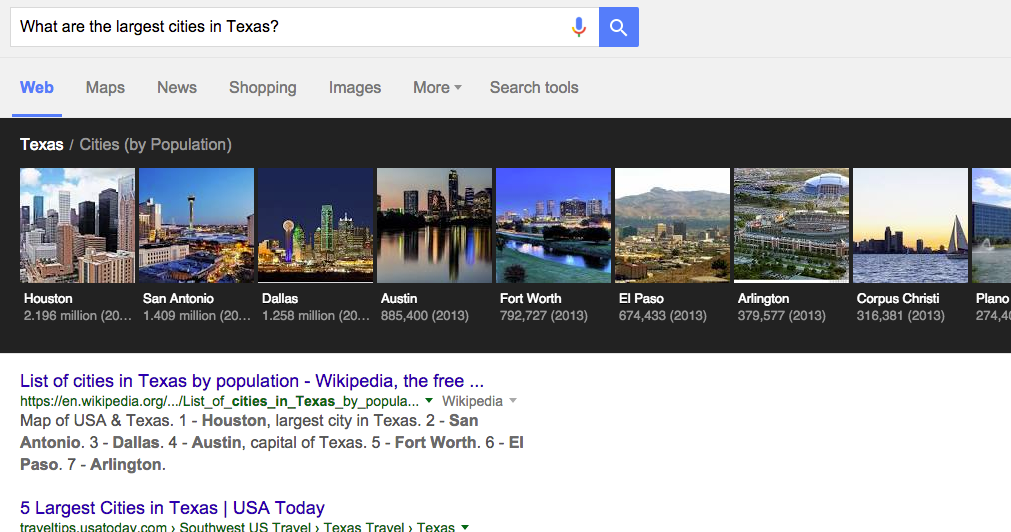Expand the green arrow after USA Today URL
The width and height of the screenshot is (1011, 532).
464,527
